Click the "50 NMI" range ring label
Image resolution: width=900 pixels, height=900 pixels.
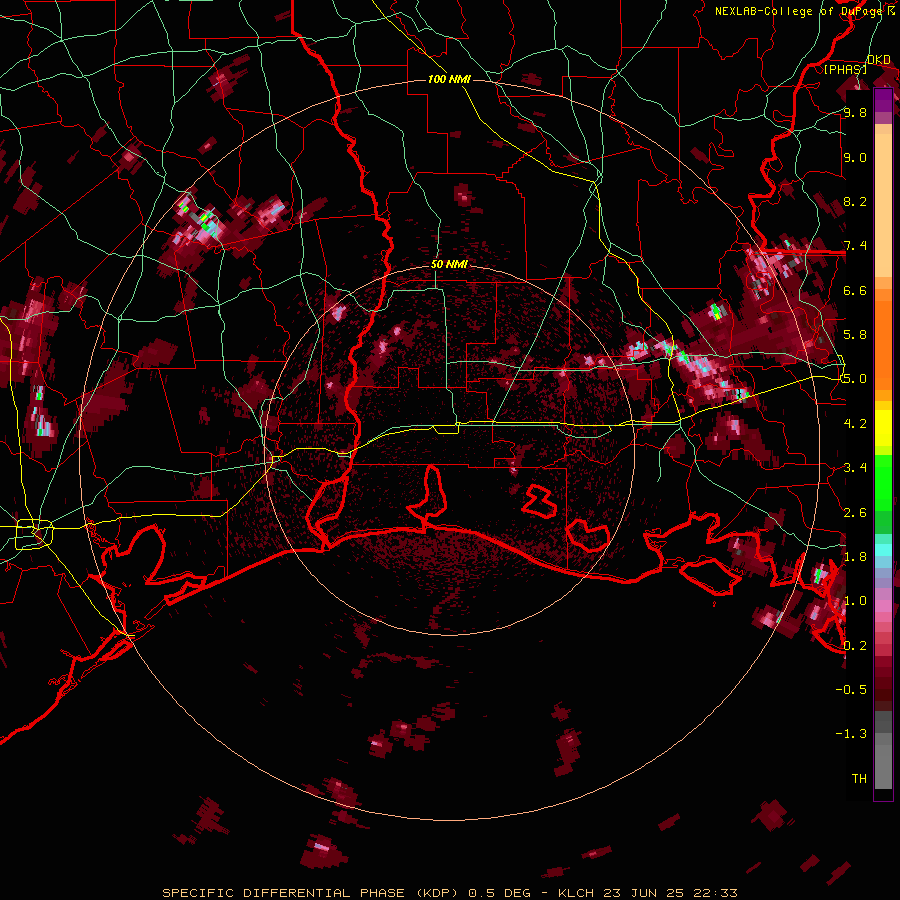(x=449, y=265)
